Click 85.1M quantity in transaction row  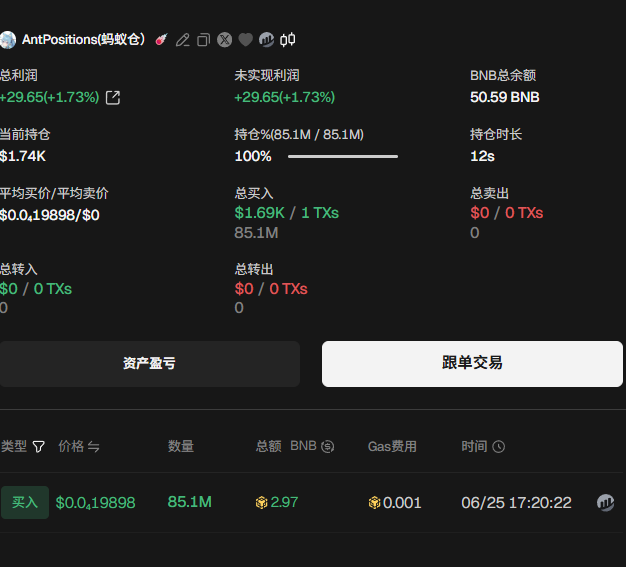tap(190, 502)
